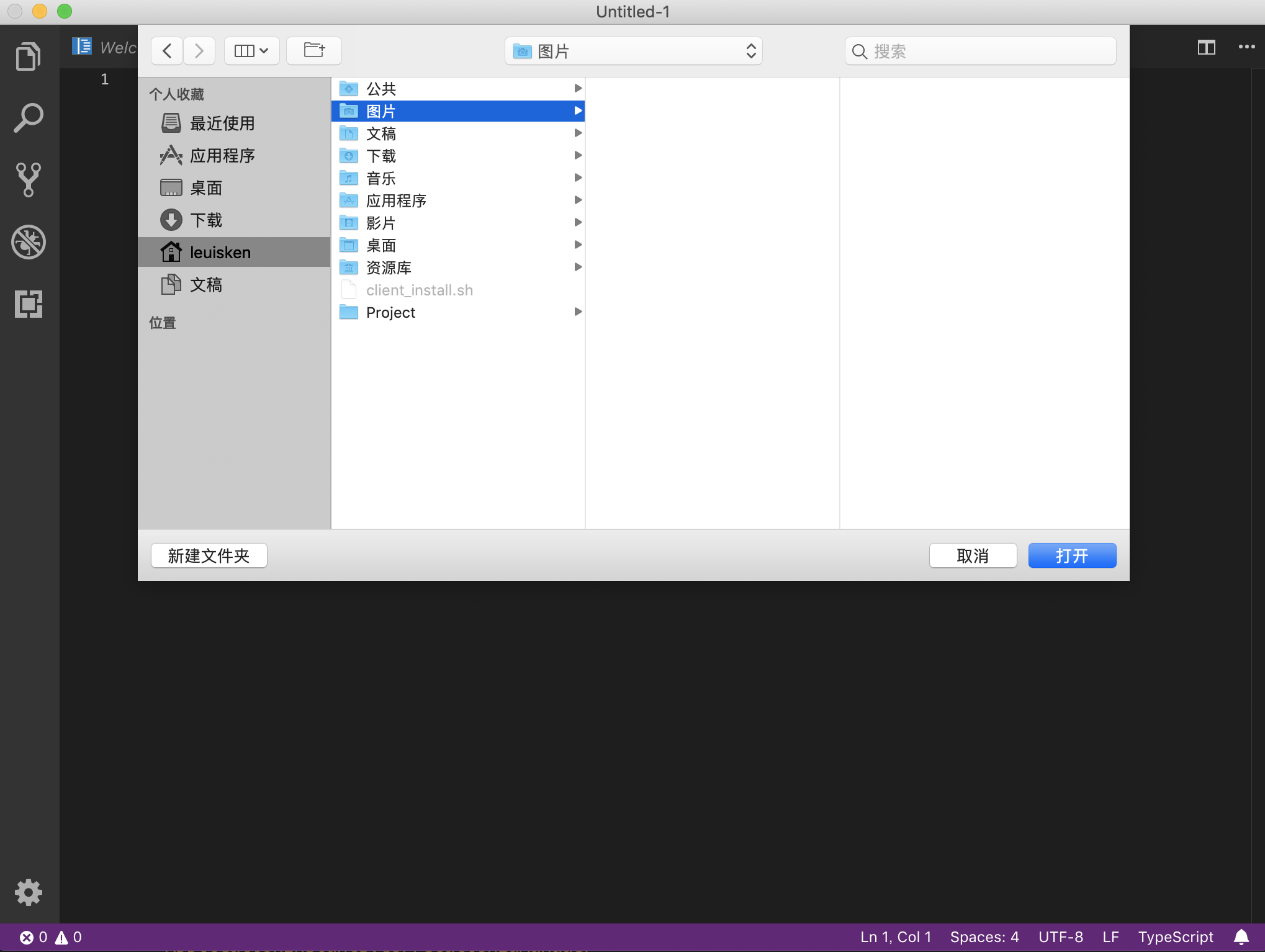The height and width of the screenshot is (952, 1265).
Task: Click the new folder icon in dialog toolbar
Action: click(313, 50)
